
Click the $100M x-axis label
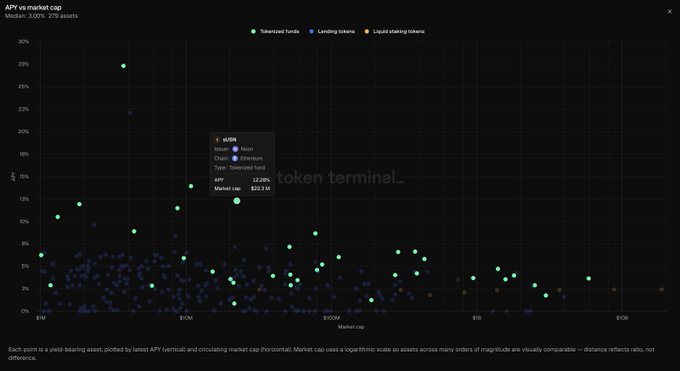coord(331,318)
